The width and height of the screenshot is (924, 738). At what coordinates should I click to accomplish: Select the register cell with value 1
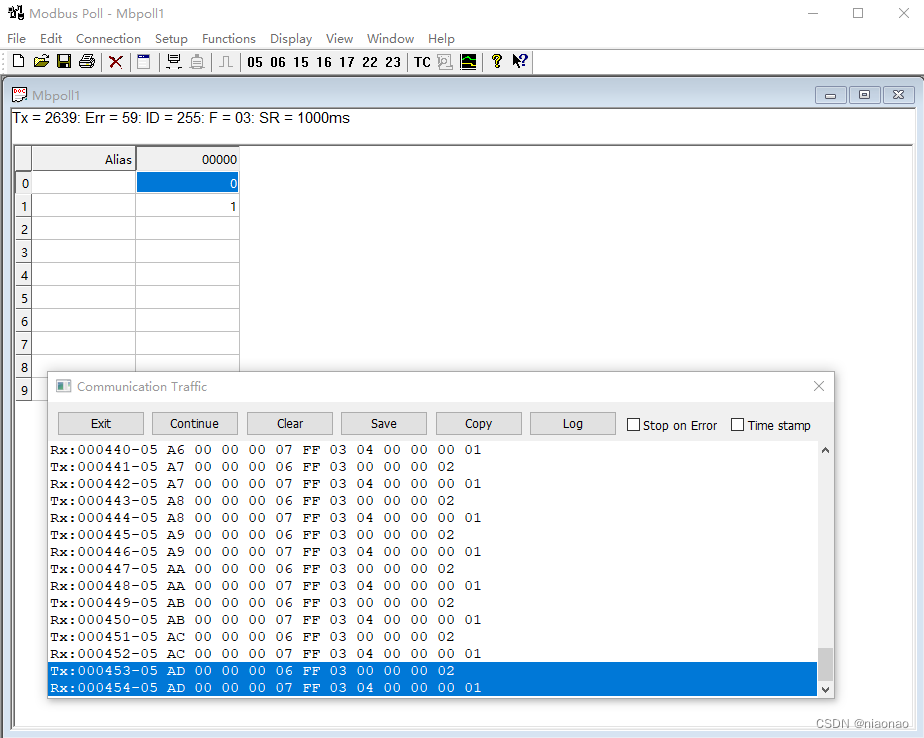pos(187,206)
